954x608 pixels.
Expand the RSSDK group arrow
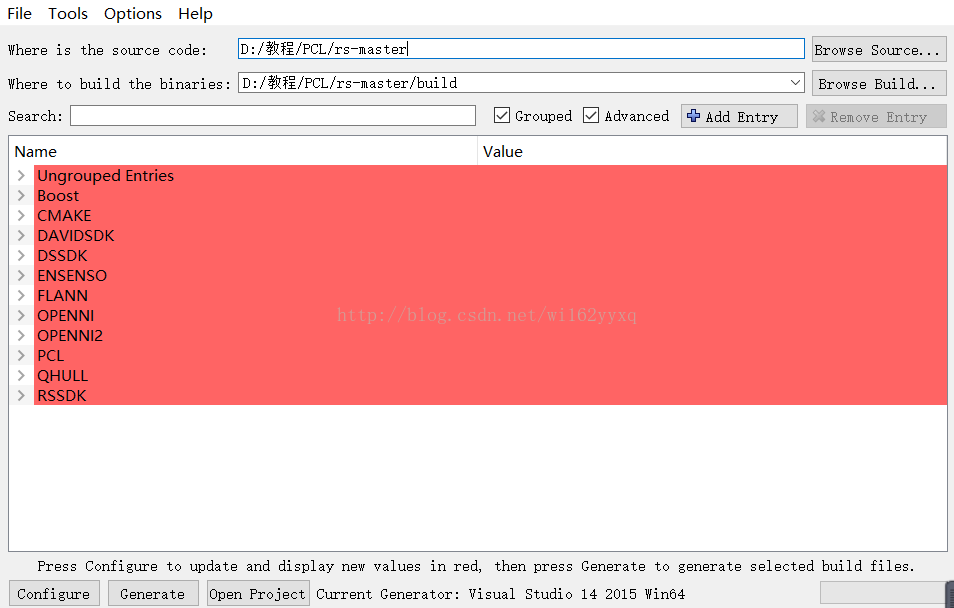point(21,396)
